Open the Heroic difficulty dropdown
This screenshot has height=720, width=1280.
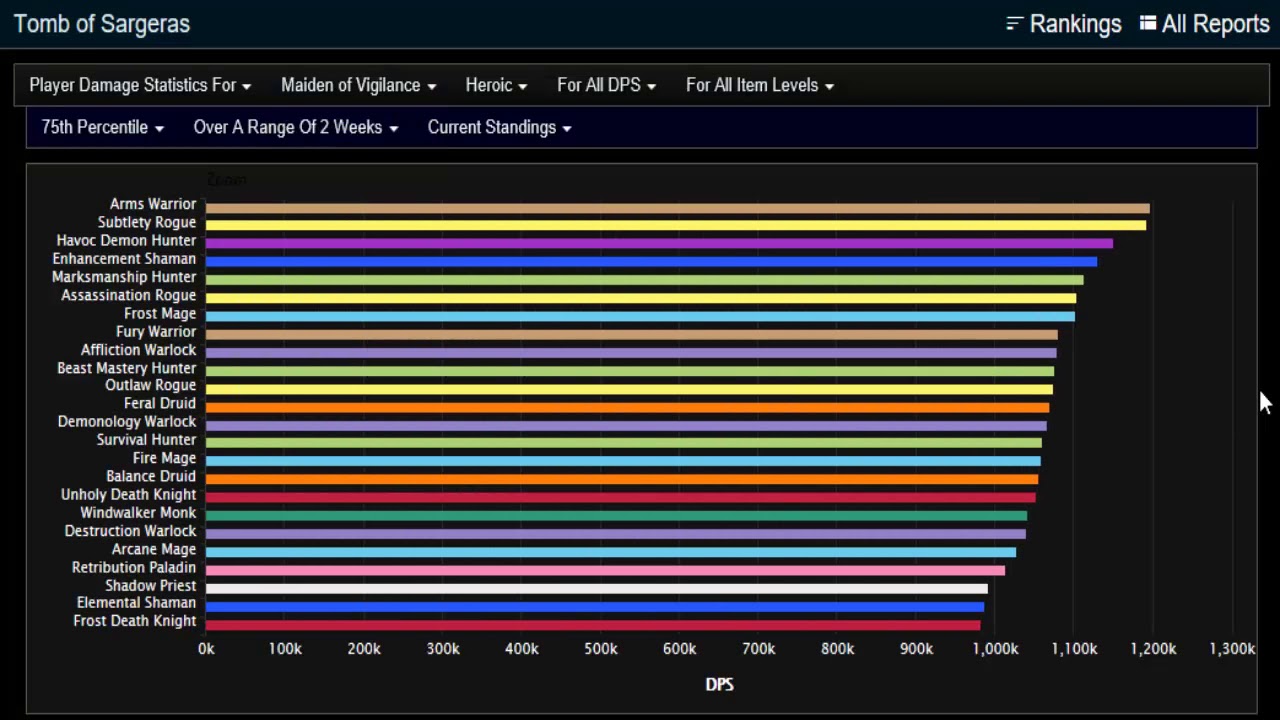coord(496,85)
